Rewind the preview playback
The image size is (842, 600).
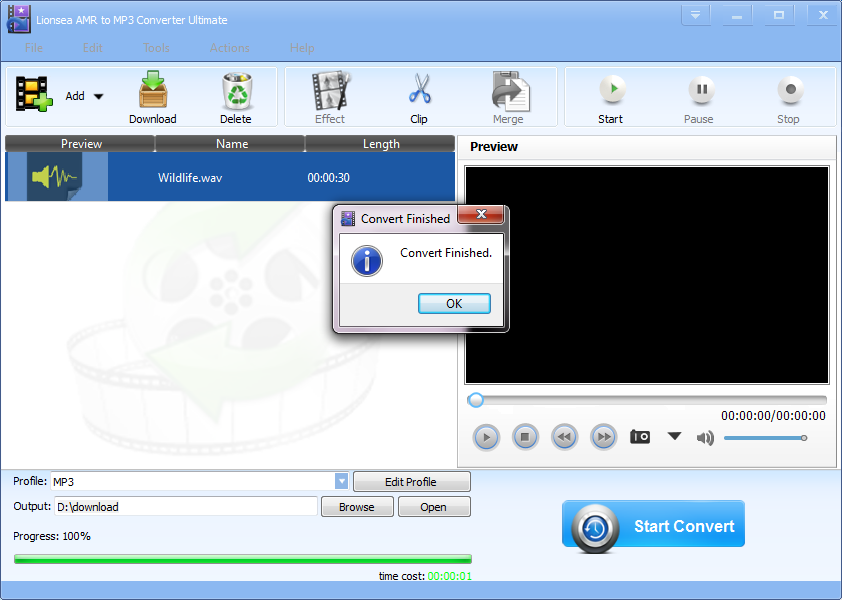(564, 437)
